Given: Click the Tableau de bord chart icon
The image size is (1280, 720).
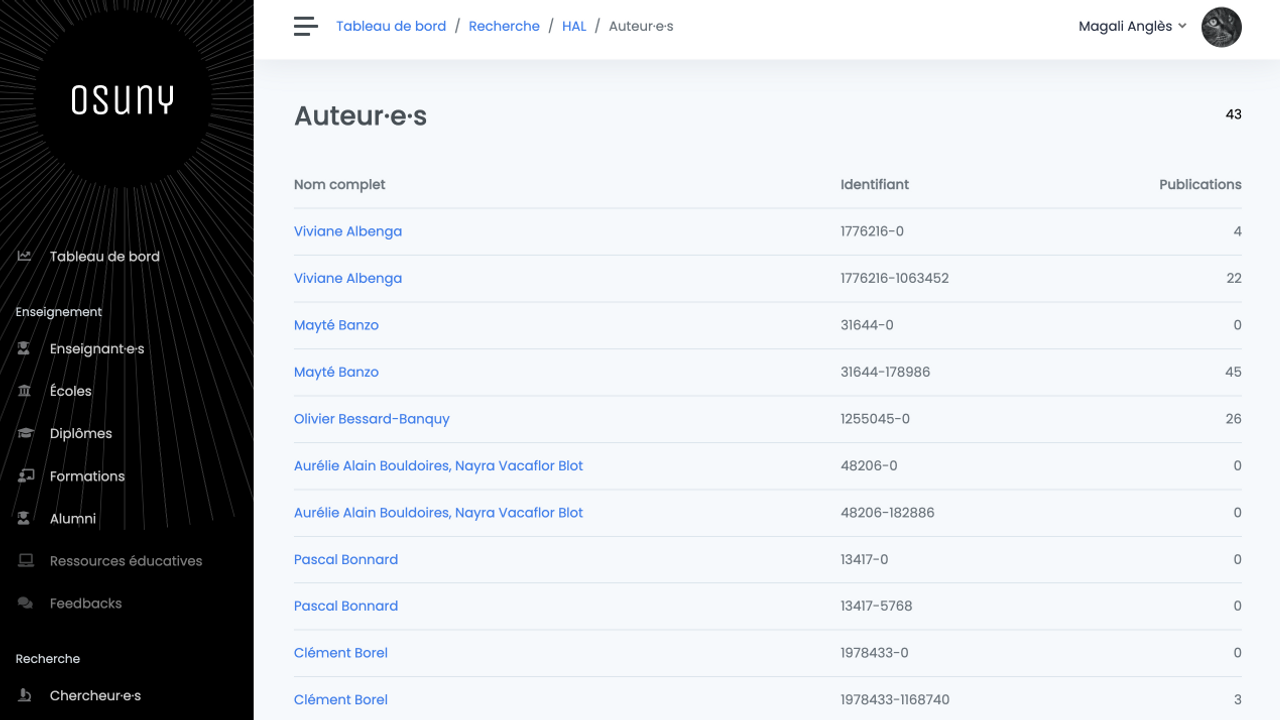Looking at the screenshot, I should click(25, 257).
